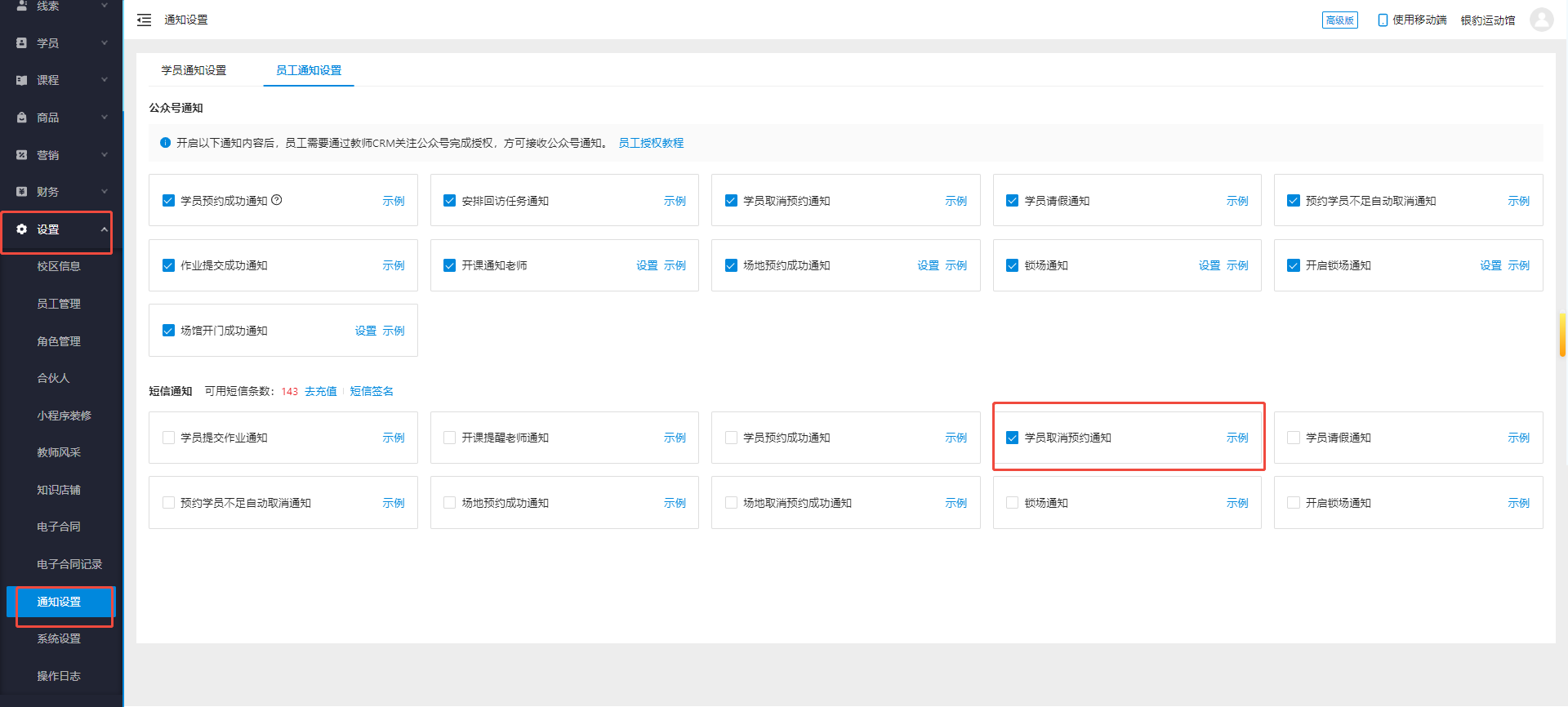The image size is (1568, 707).
Task: Select 通知设置 in sidebar
Action: click(x=61, y=602)
